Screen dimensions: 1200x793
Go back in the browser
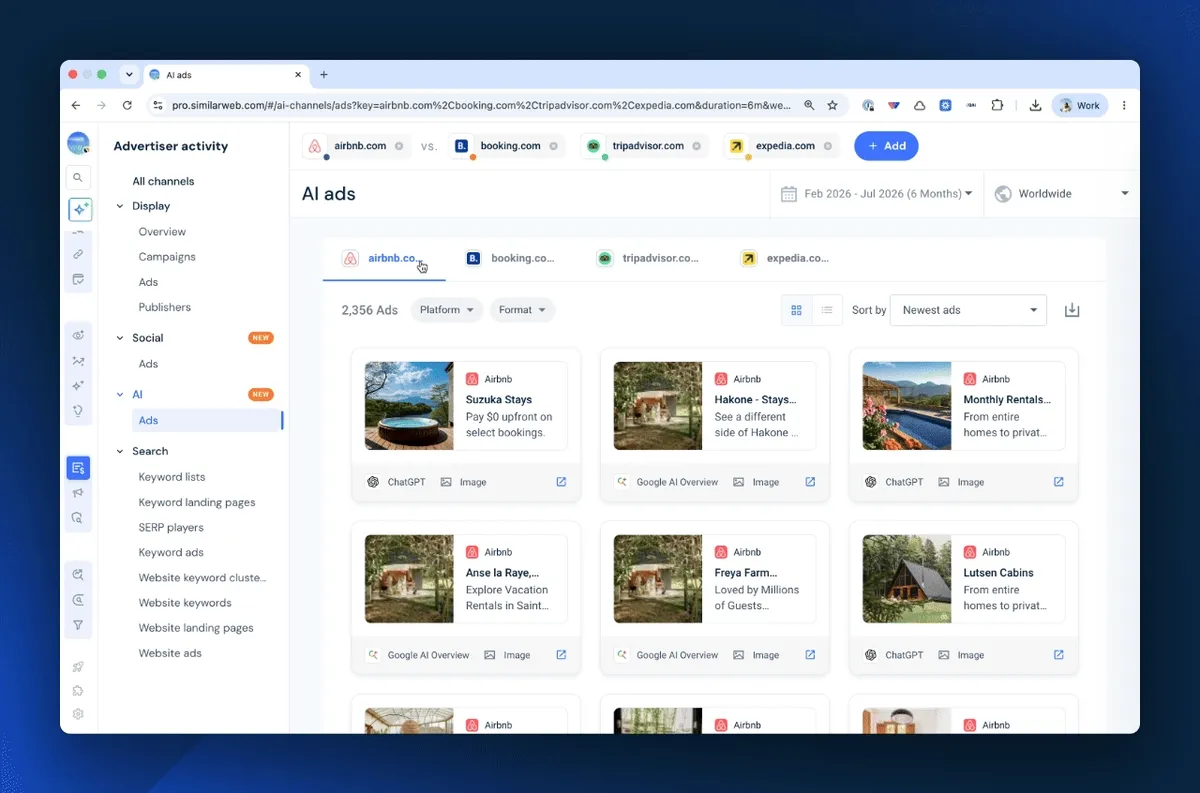click(76, 105)
